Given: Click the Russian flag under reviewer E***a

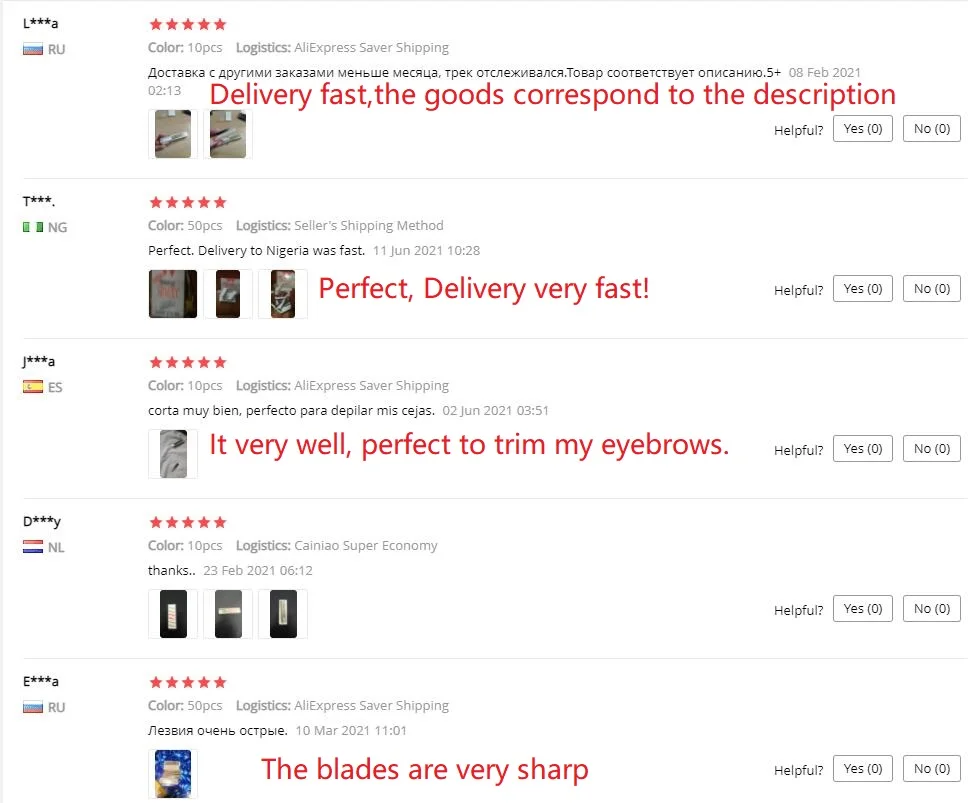Looking at the screenshot, I should tap(32, 707).
